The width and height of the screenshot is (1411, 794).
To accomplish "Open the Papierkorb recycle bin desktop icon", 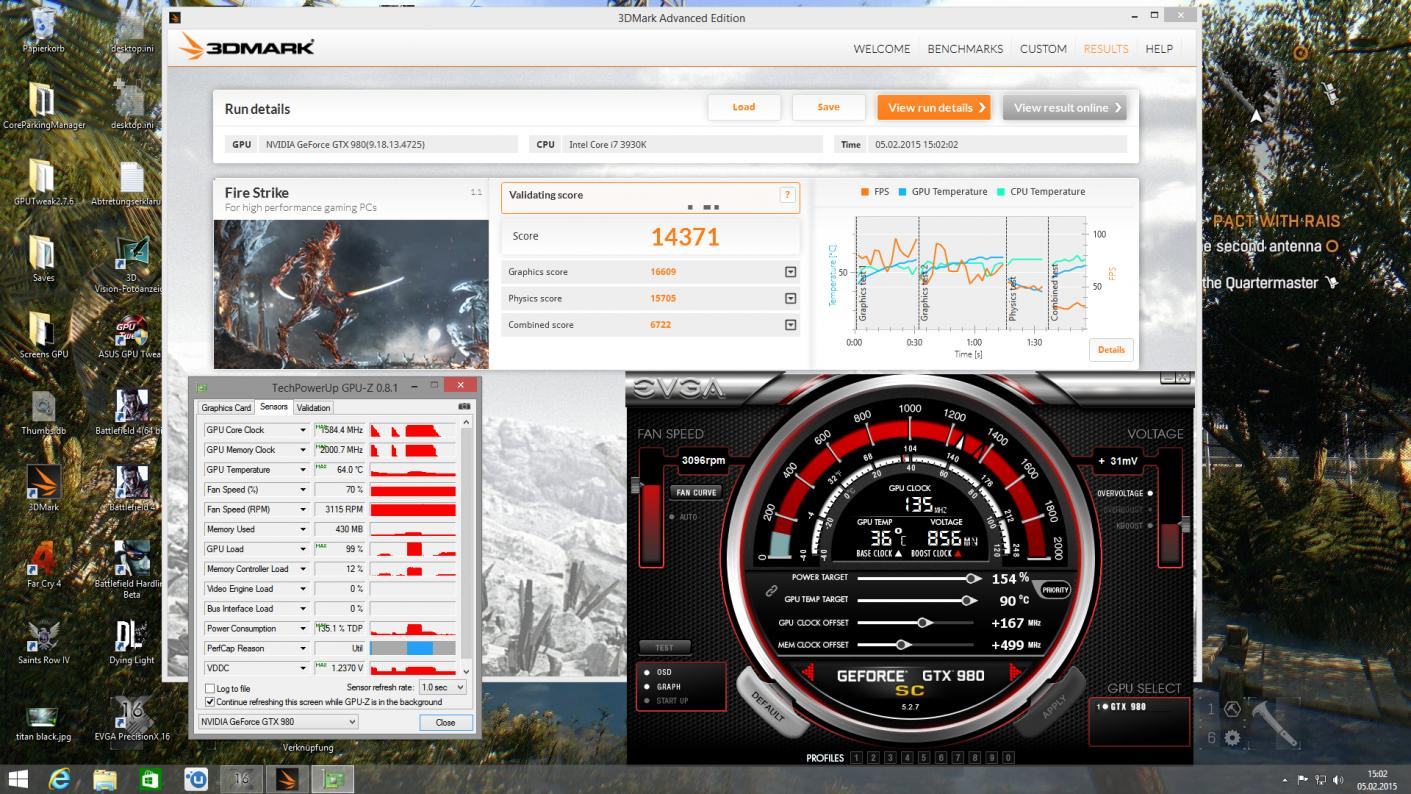I will (x=43, y=30).
